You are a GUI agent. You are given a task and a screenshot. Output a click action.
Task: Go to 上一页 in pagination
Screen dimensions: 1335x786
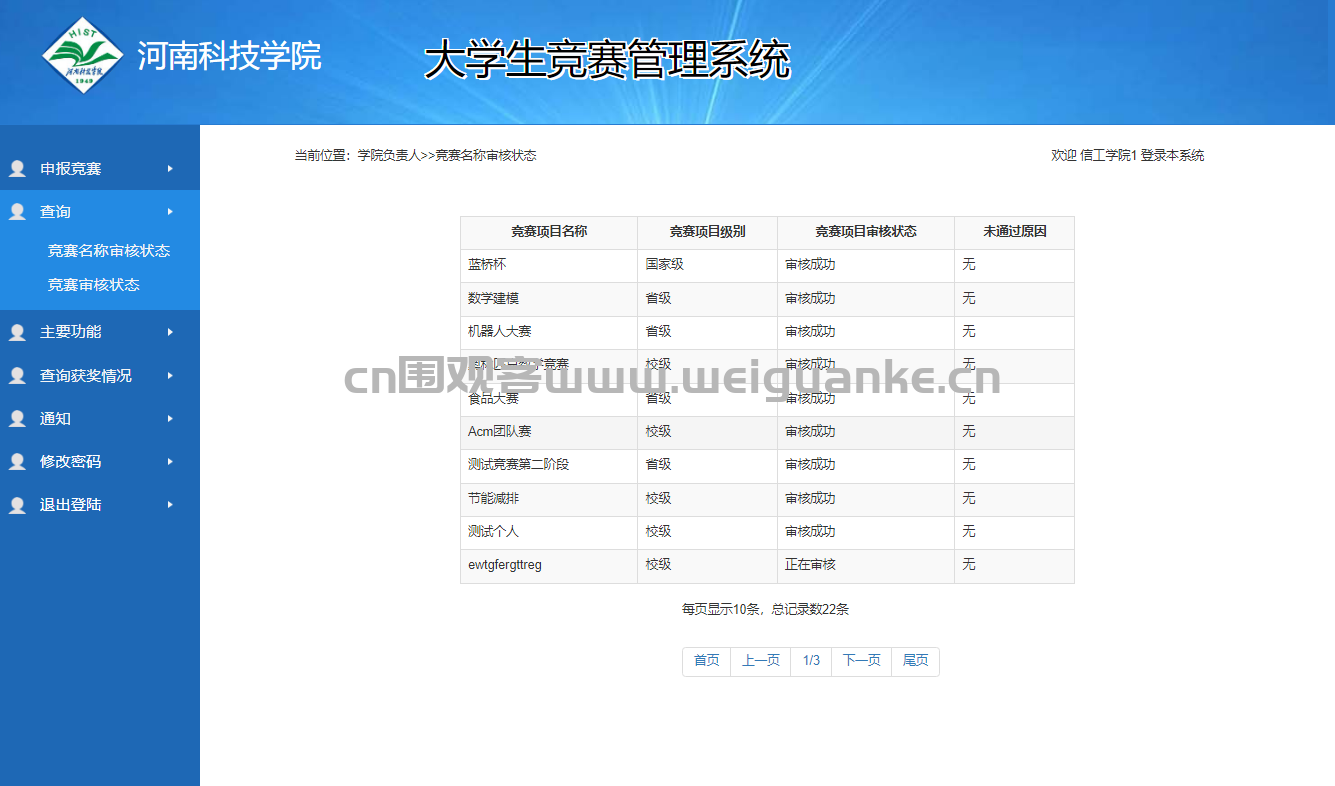coord(761,661)
